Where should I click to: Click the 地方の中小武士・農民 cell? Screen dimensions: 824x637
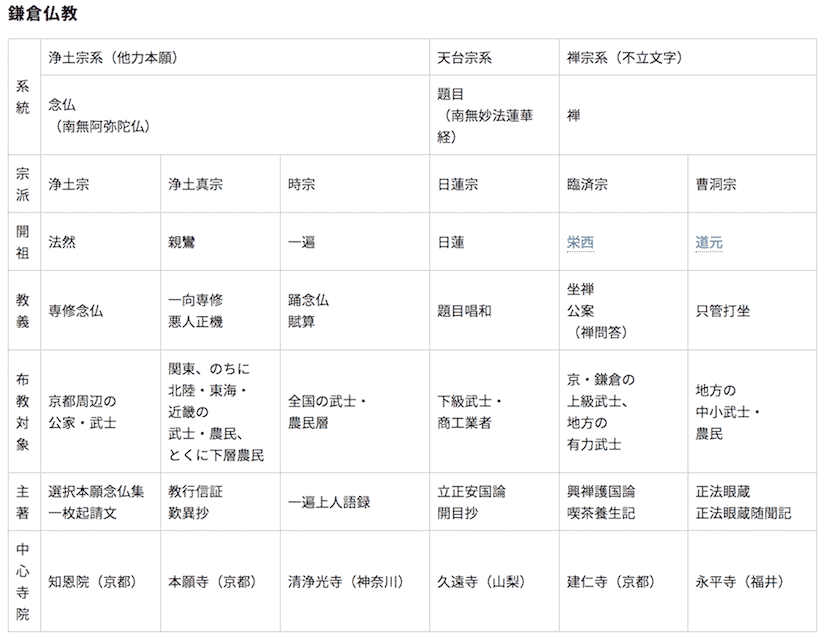752,412
